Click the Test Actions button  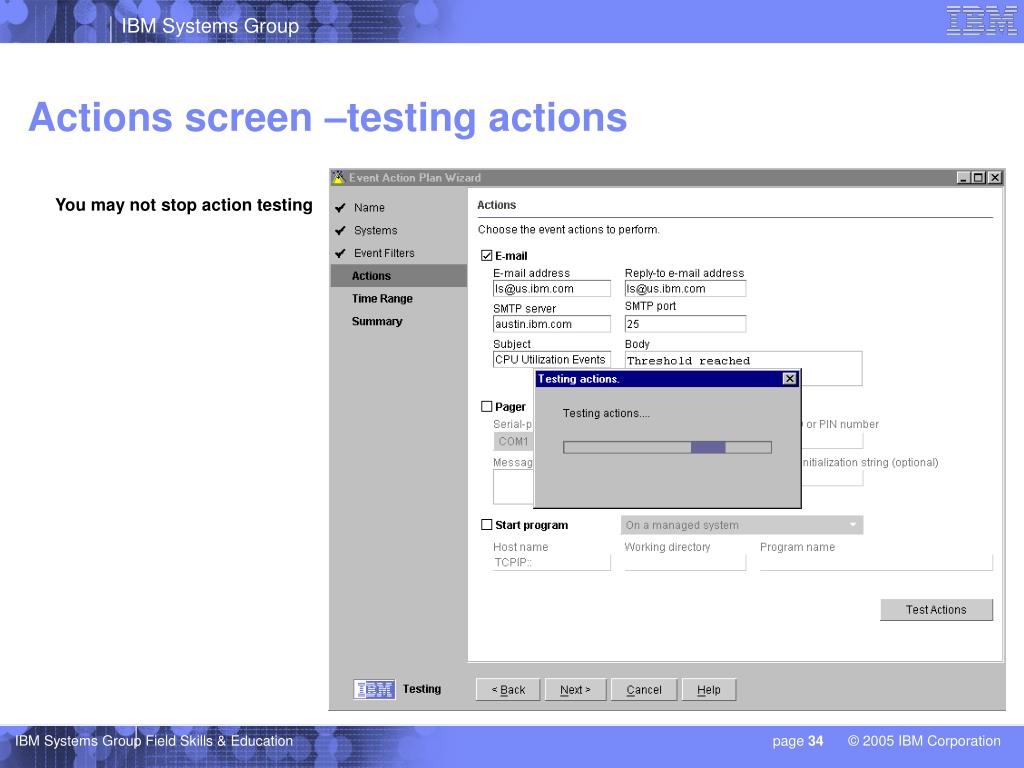click(936, 609)
